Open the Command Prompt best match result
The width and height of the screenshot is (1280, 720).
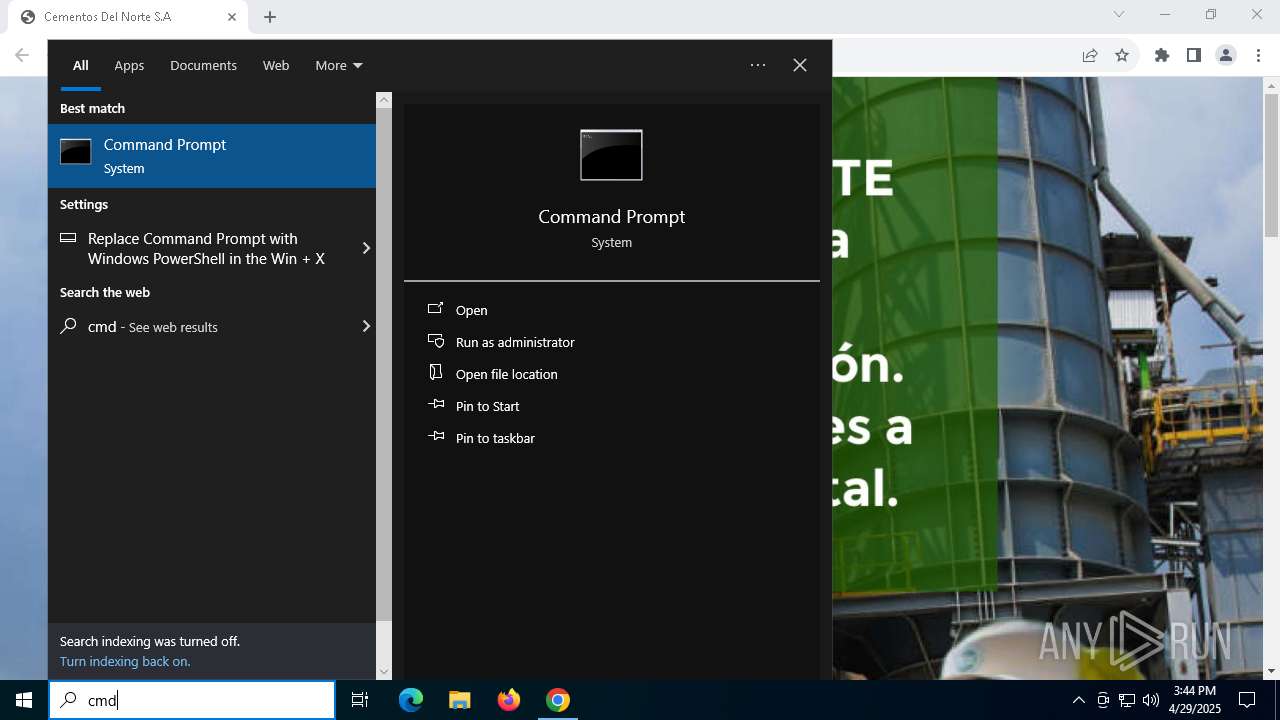(x=212, y=156)
